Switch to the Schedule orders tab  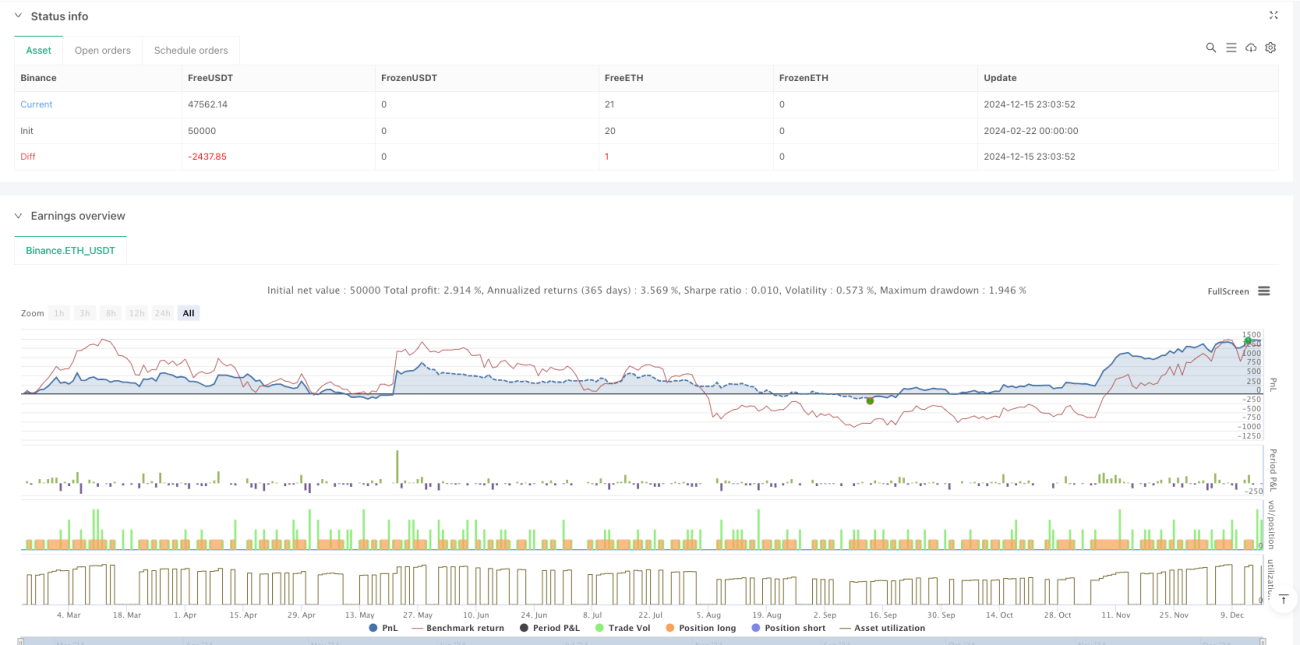[190, 50]
